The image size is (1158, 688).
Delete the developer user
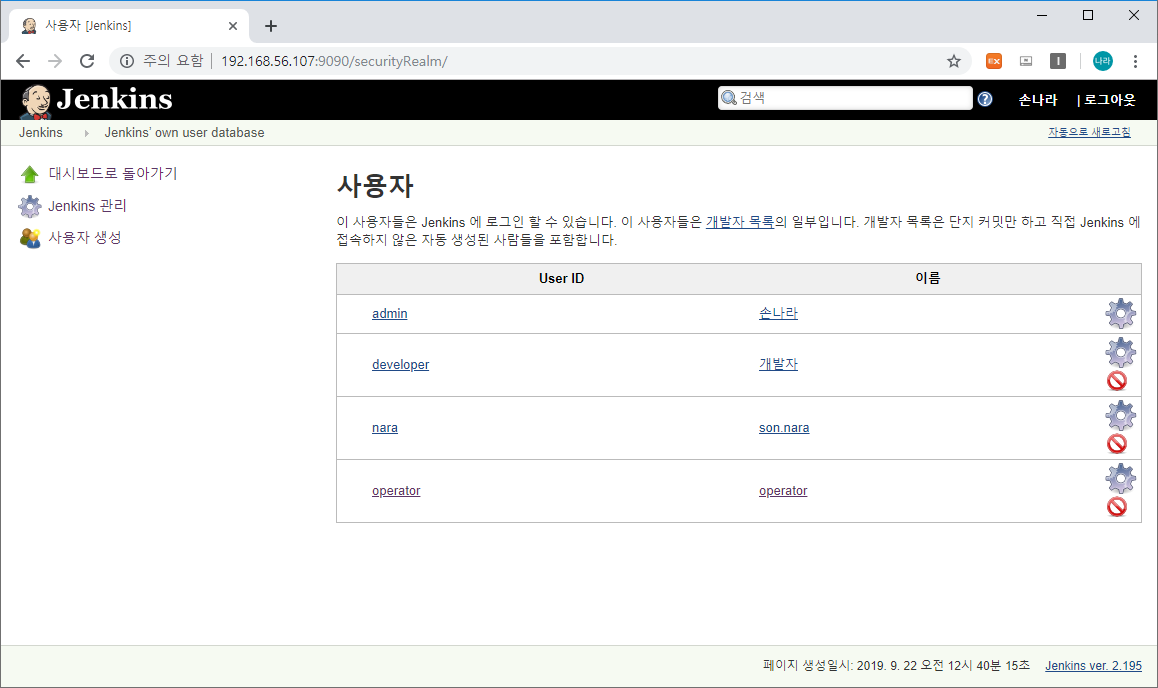point(1117,381)
